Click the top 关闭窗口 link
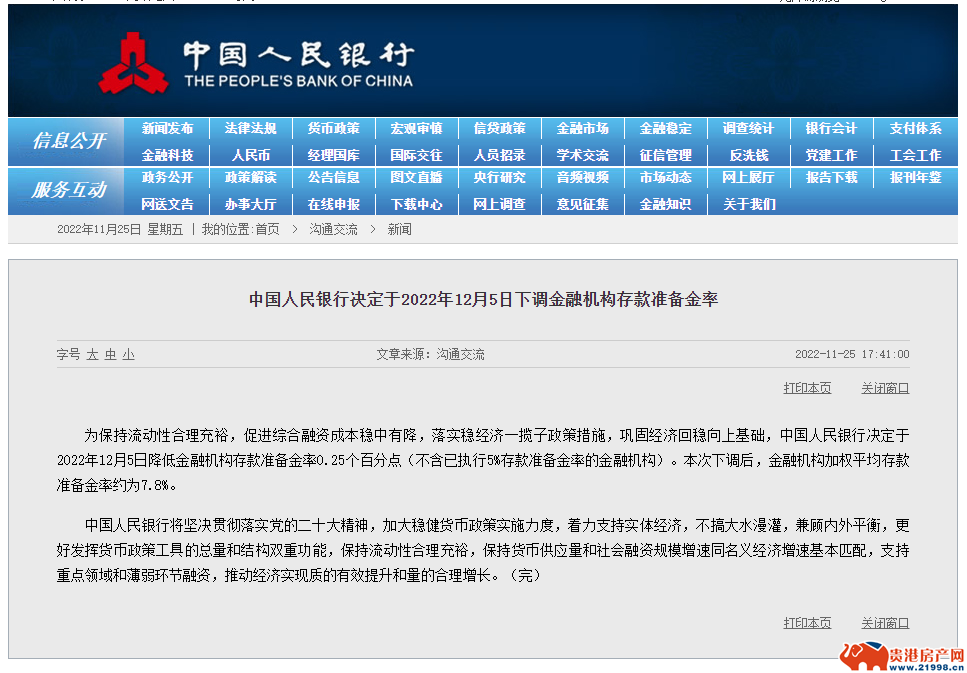 (885, 388)
